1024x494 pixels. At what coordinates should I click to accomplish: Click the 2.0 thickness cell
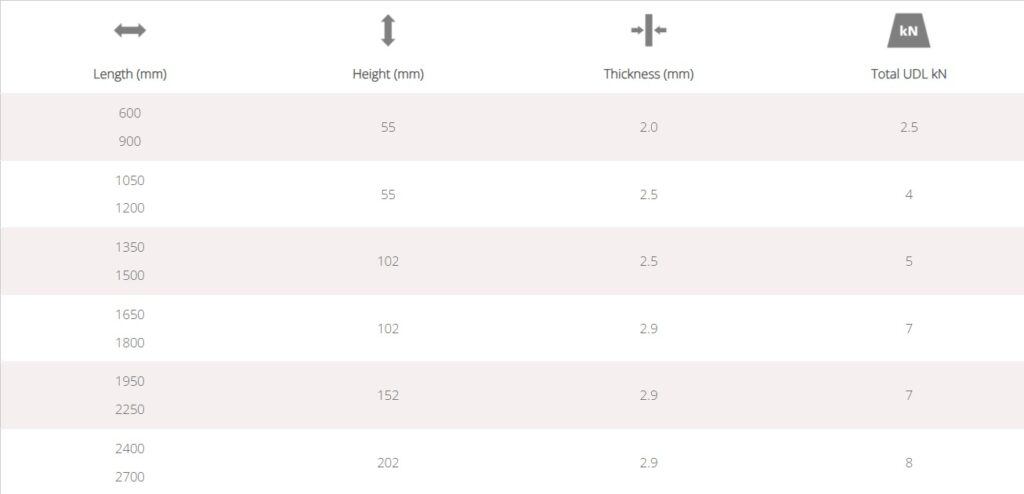(648, 127)
